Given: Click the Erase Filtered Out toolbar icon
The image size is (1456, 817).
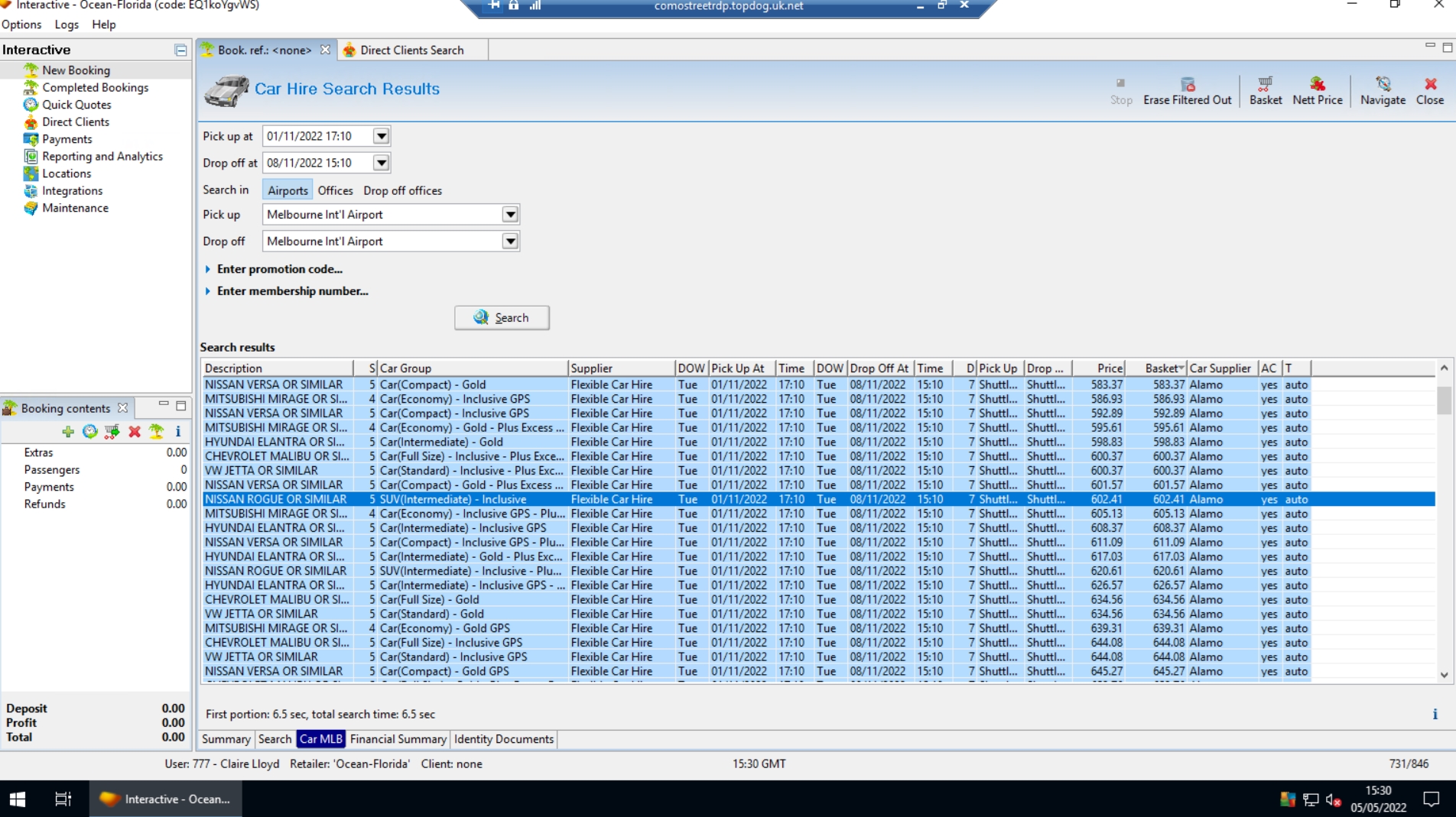Looking at the screenshot, I should pos(1187,91).
